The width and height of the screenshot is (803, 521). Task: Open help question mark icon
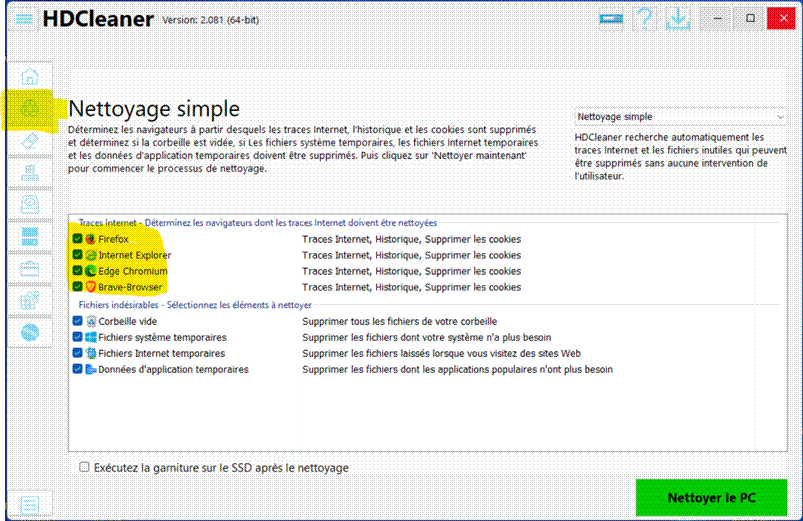[x=645, y=19]
